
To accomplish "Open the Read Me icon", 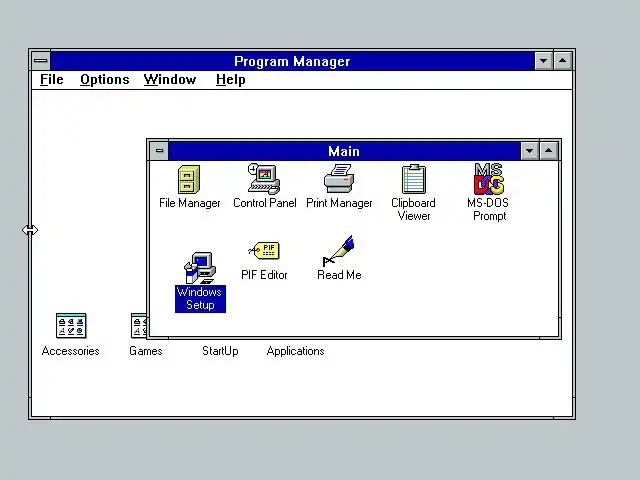I will click(x=339, y=251).
